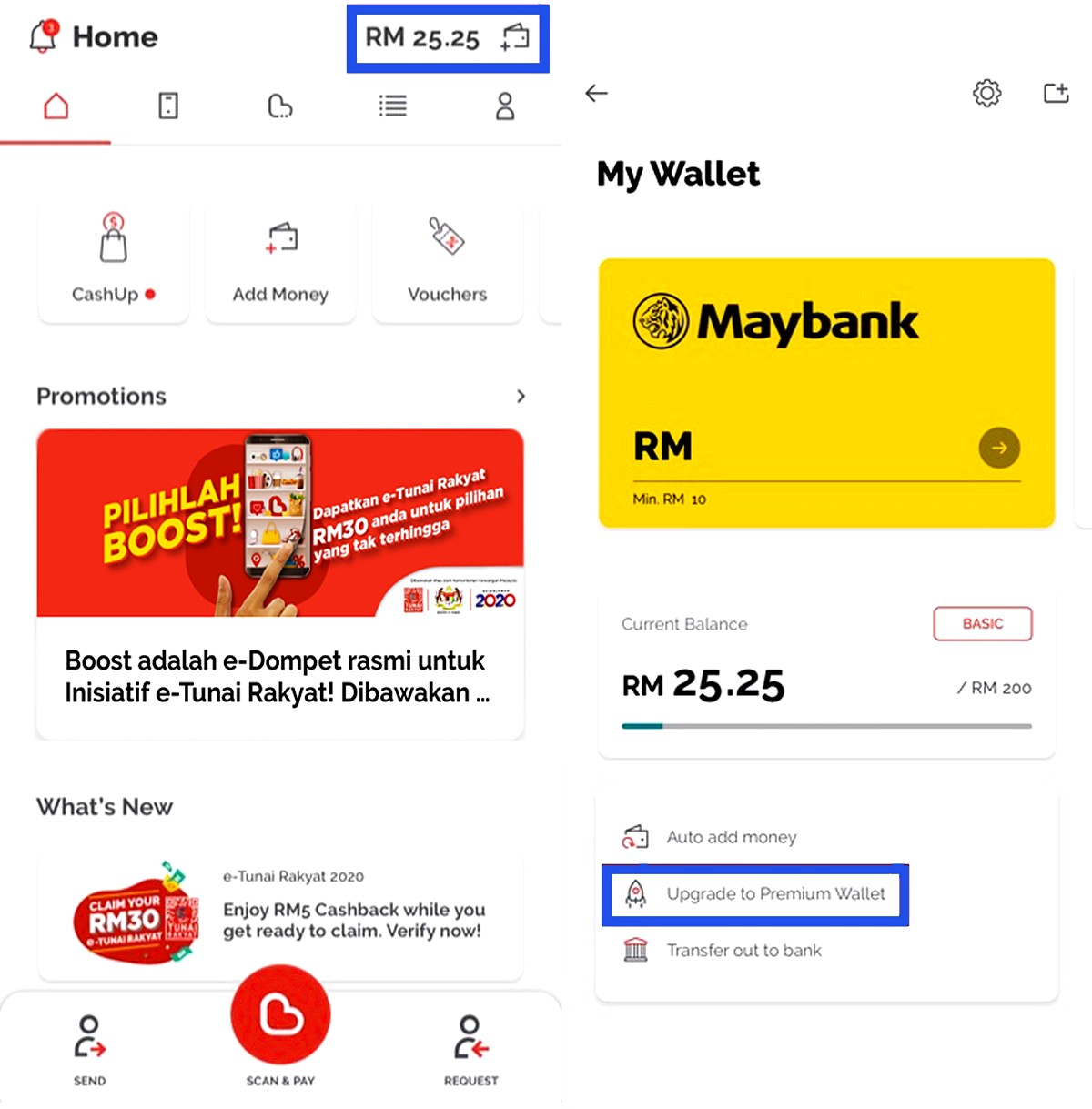Switch to the profile person tab
1092x1109 pixels.
coord(505,106)
